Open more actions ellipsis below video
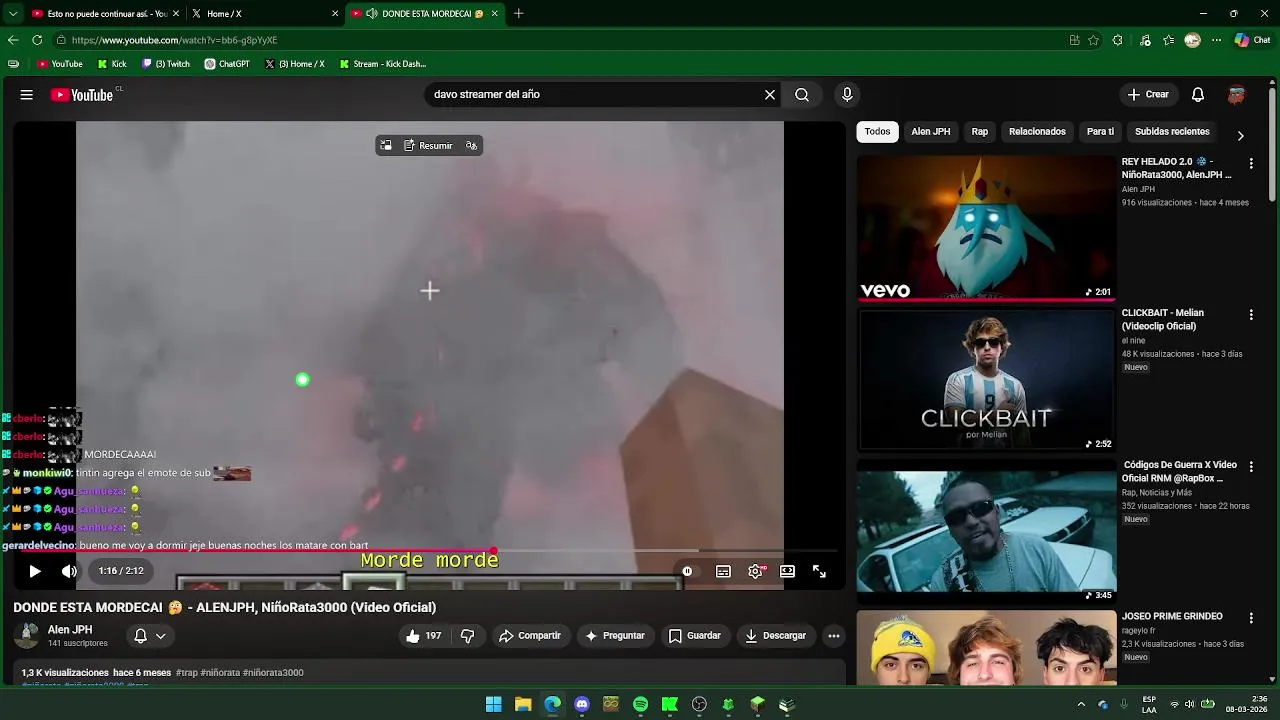Image resolution: width=1280 pixels, height=720 pixels. [x=834, y=636]
